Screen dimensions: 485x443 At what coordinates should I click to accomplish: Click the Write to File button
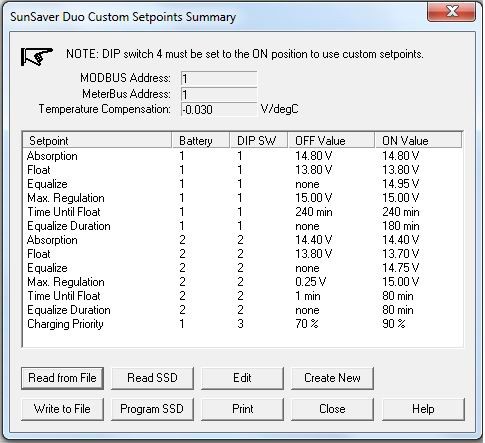coord(62,409)
